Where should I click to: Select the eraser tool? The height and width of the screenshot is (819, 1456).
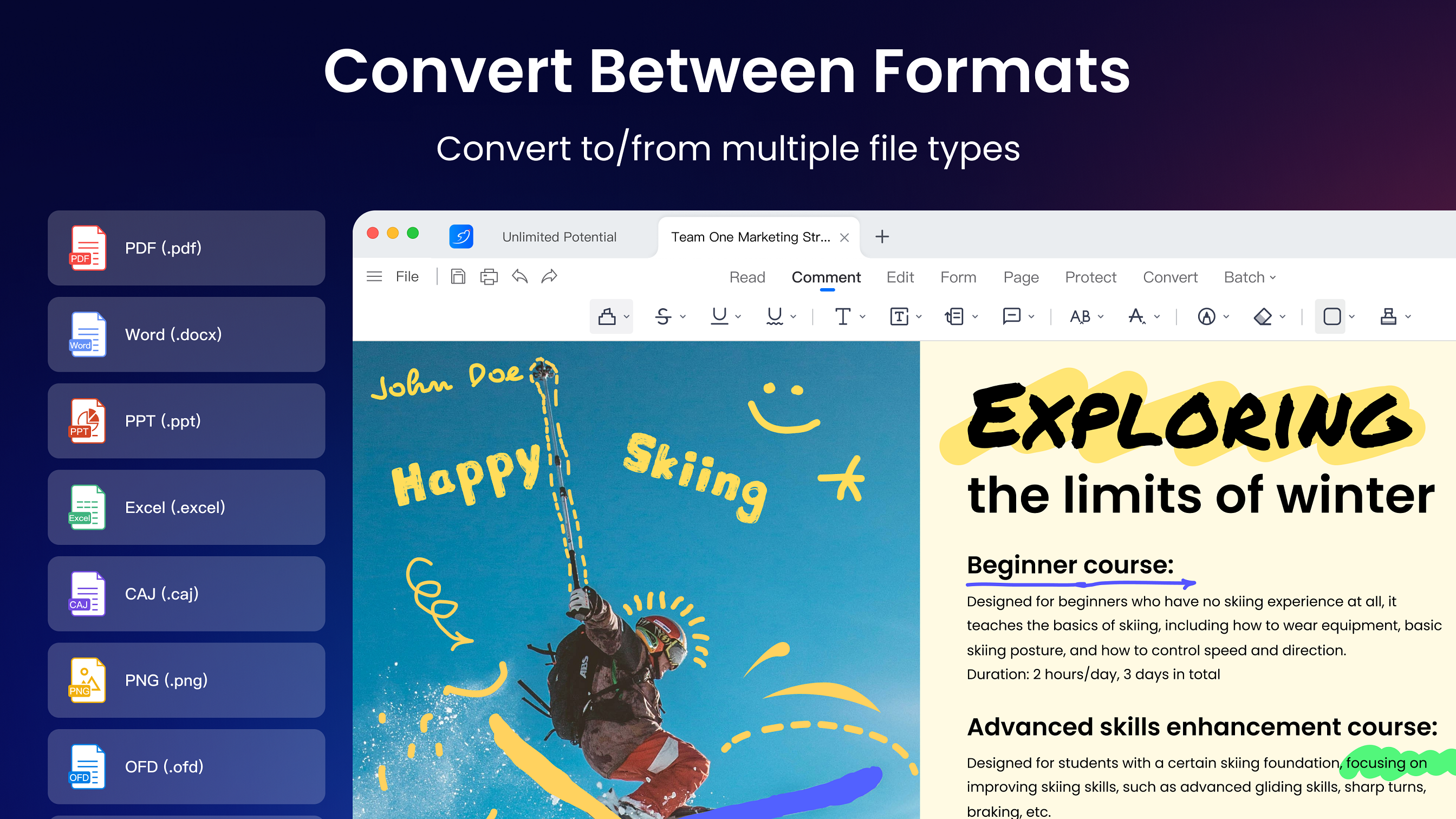pyautogui.click(x=1263, y=316)
